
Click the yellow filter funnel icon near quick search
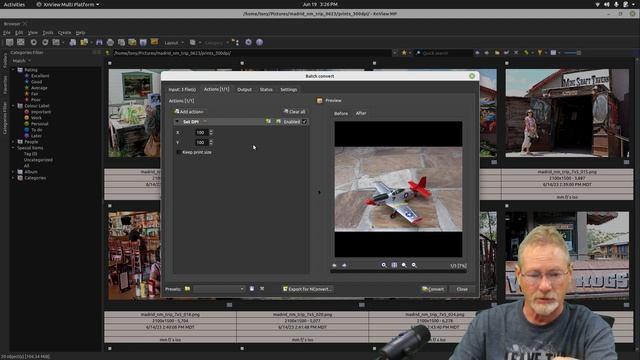[540, 53]
